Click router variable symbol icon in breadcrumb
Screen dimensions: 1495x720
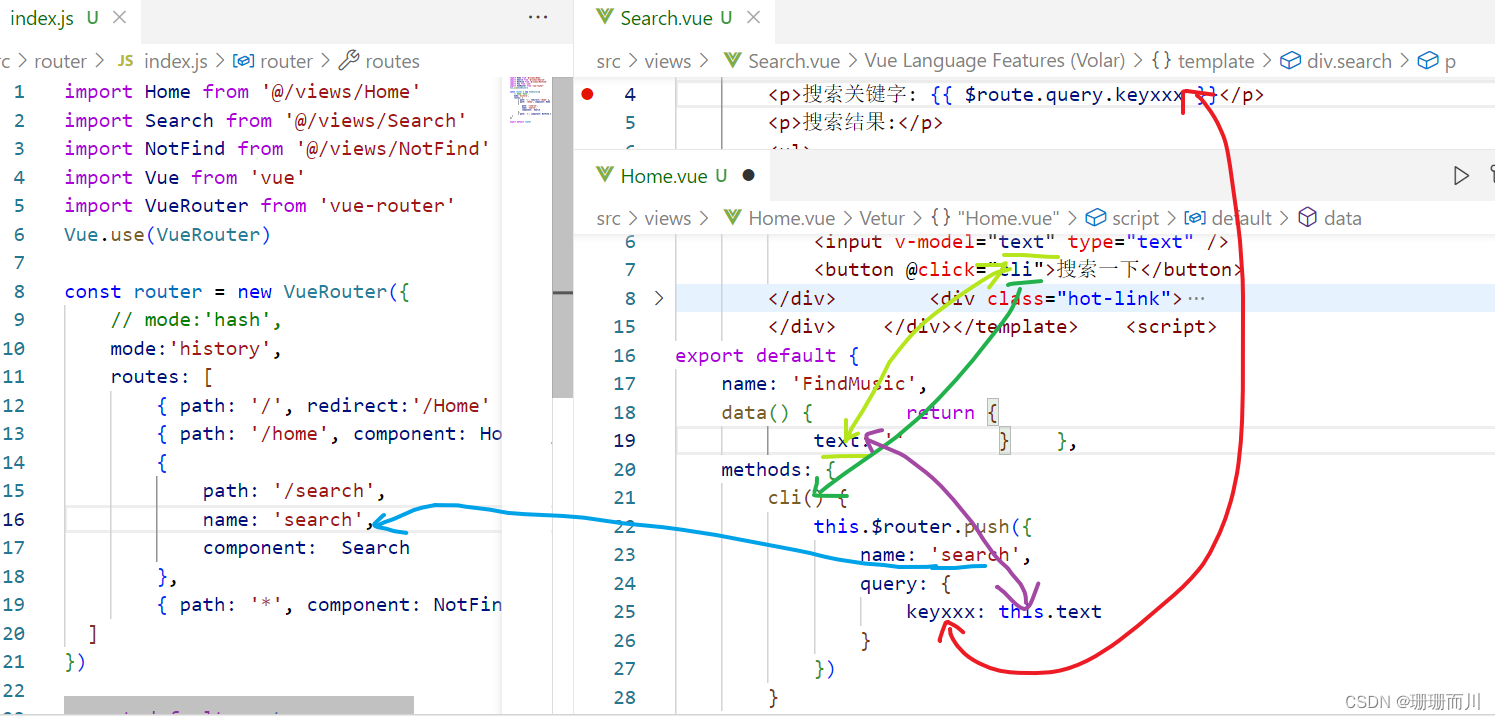[x=244, y=61]
